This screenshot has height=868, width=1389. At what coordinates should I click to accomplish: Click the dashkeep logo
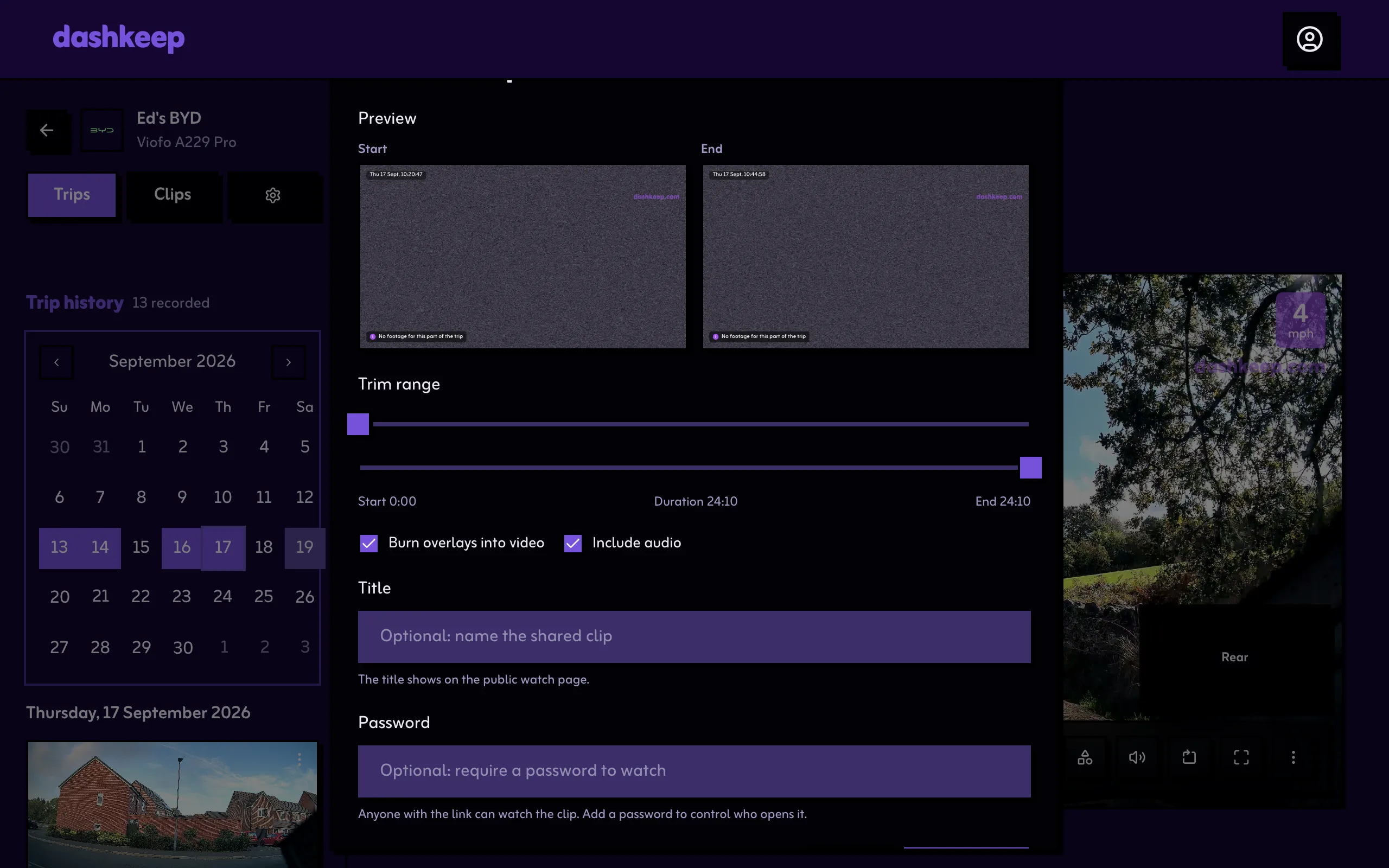point(119,38)
